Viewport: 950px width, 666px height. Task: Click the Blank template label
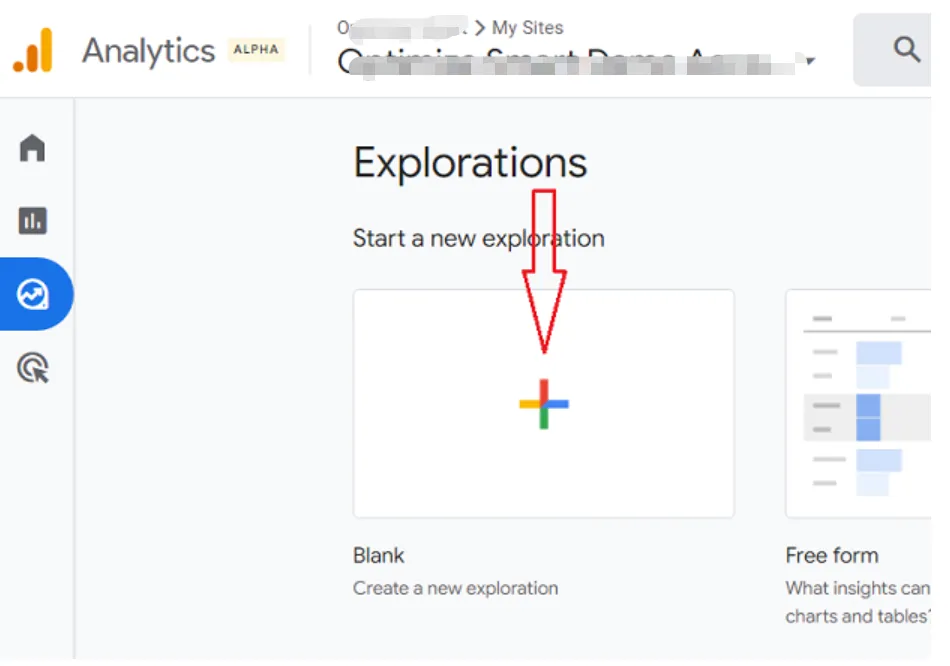point(379,556)
